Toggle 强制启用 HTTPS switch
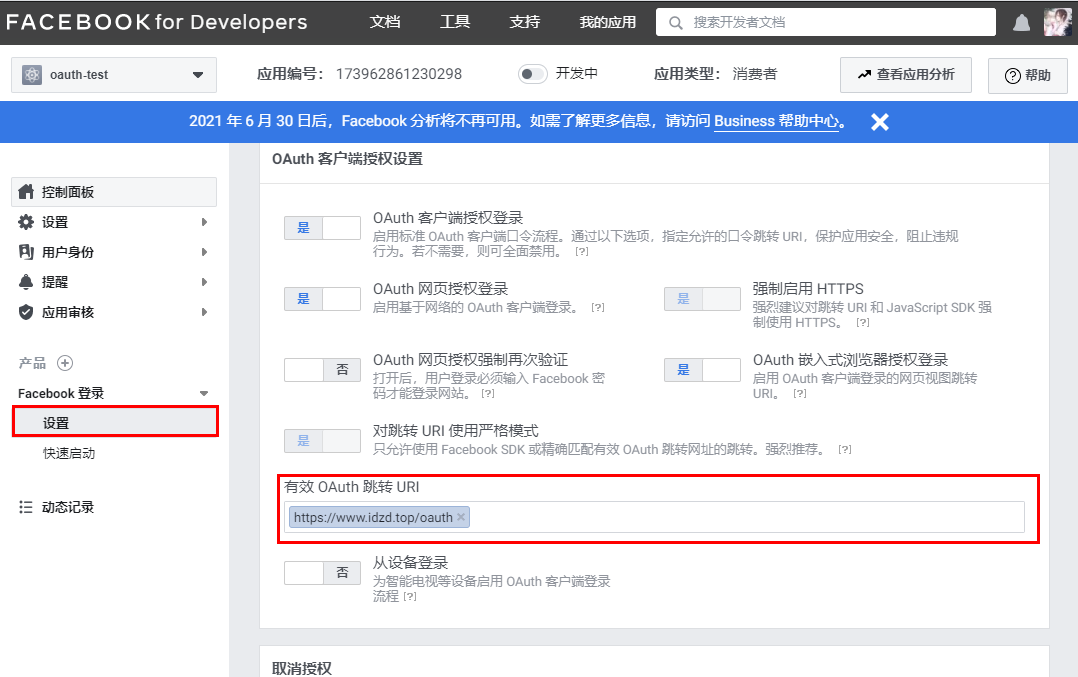 pos(702,299)
